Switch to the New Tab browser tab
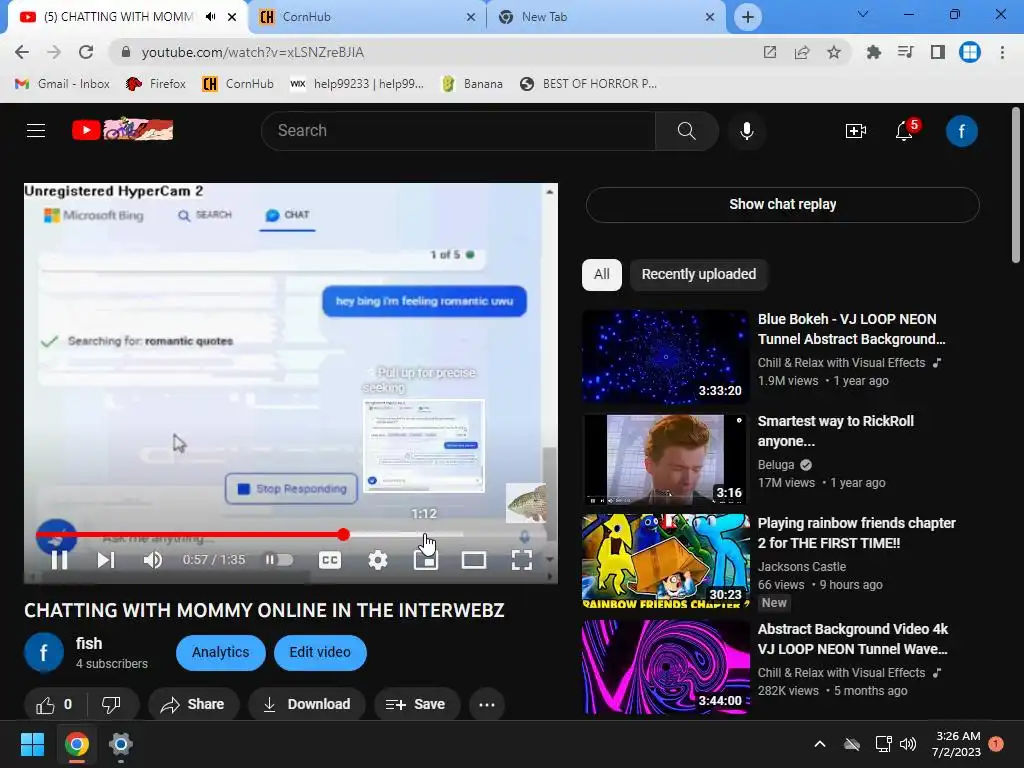This screenshot has height=768, width=1024. (604, 17)
